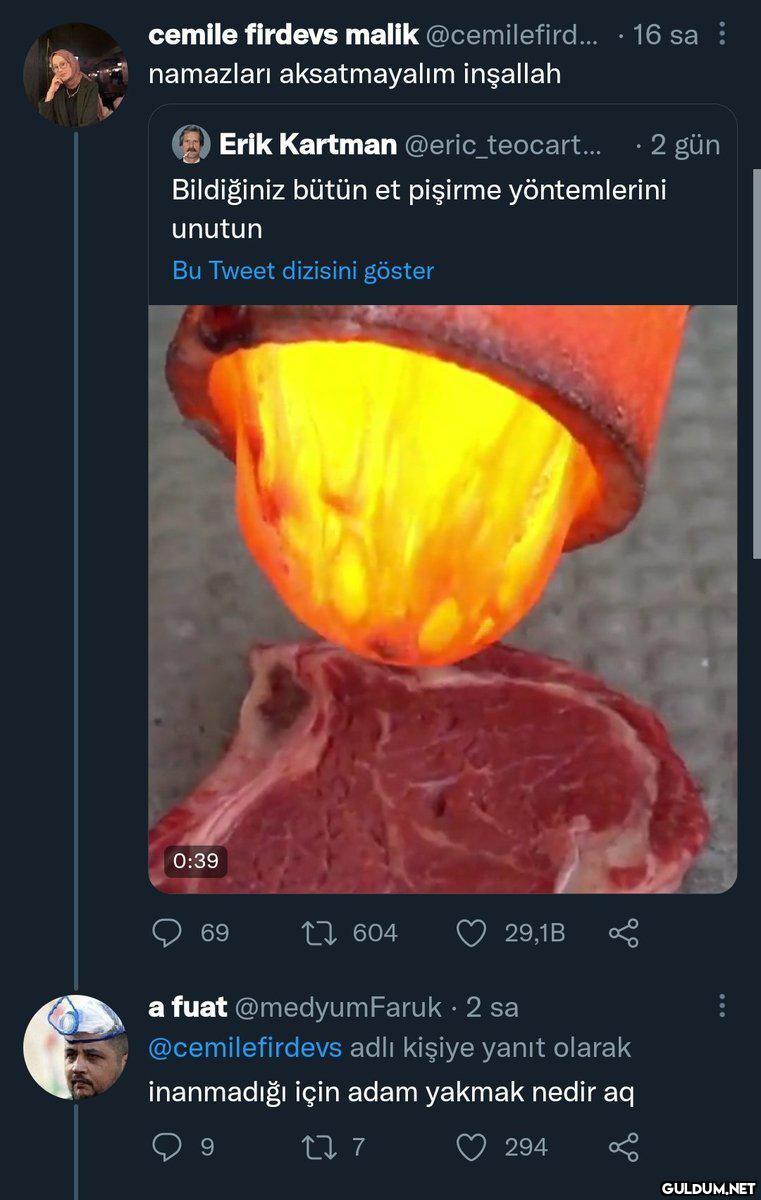This screenshot has height=1200, width=761.
Task: Reply to a fuat's tweet
Action: [165, 1147]
